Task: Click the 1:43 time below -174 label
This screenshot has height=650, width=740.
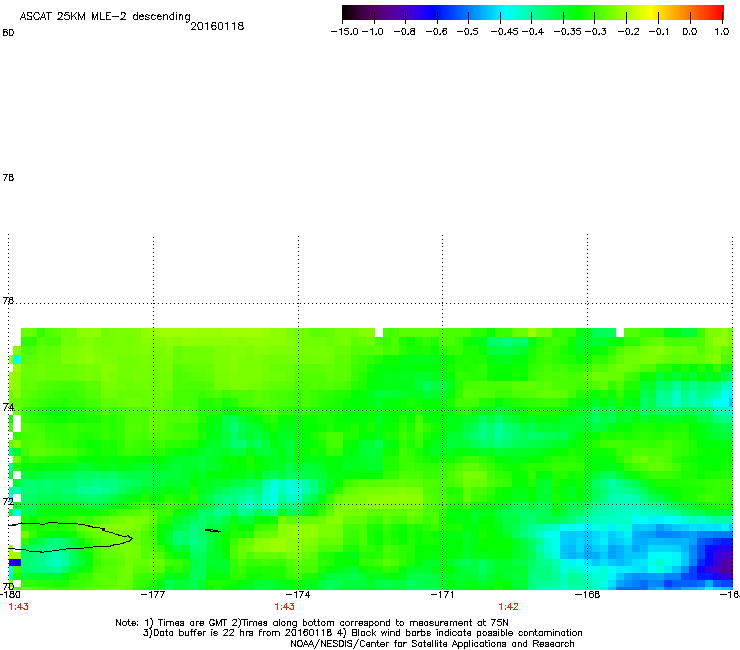Action: point(285,607)
